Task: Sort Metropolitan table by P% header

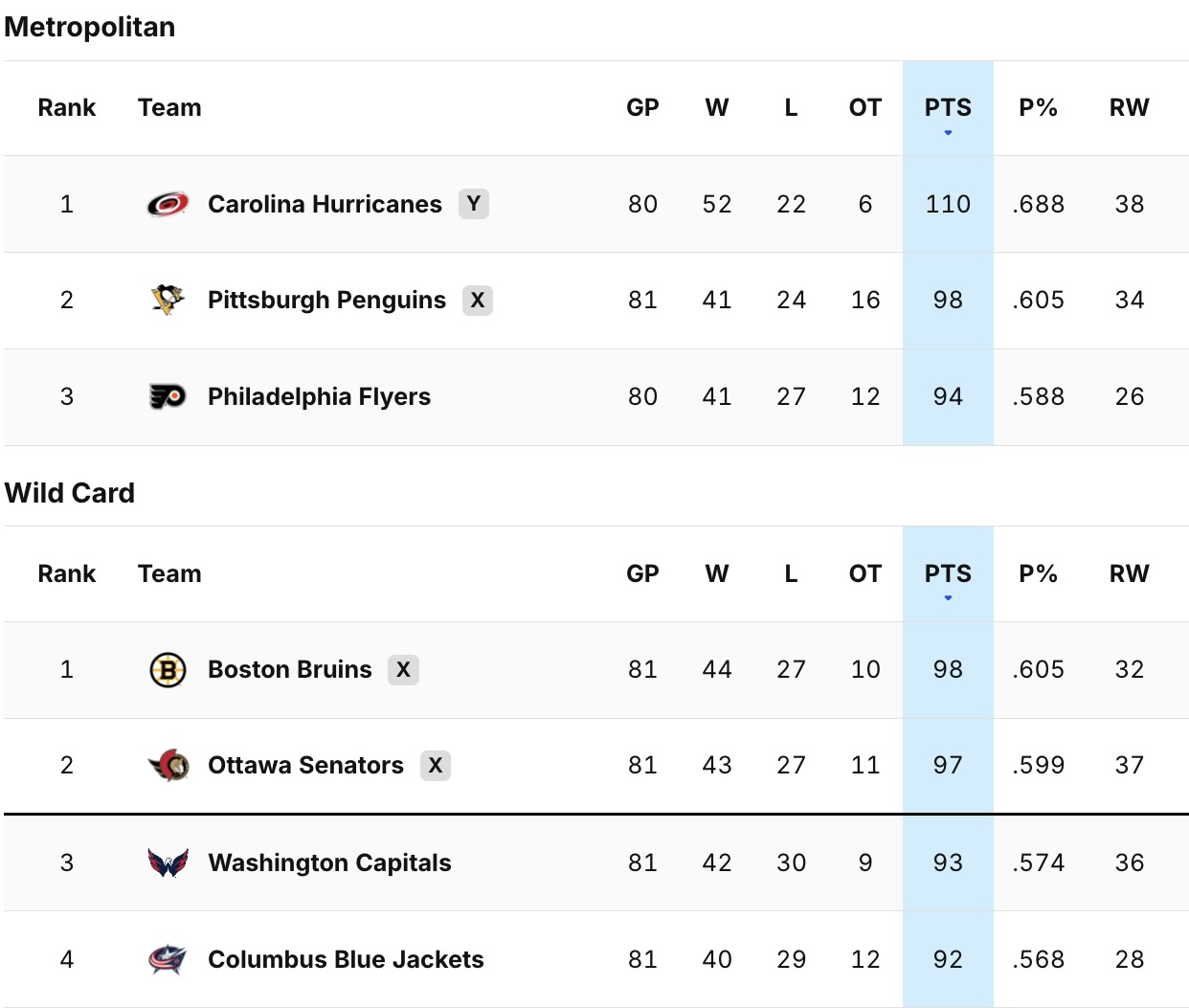Action: 1038,108
